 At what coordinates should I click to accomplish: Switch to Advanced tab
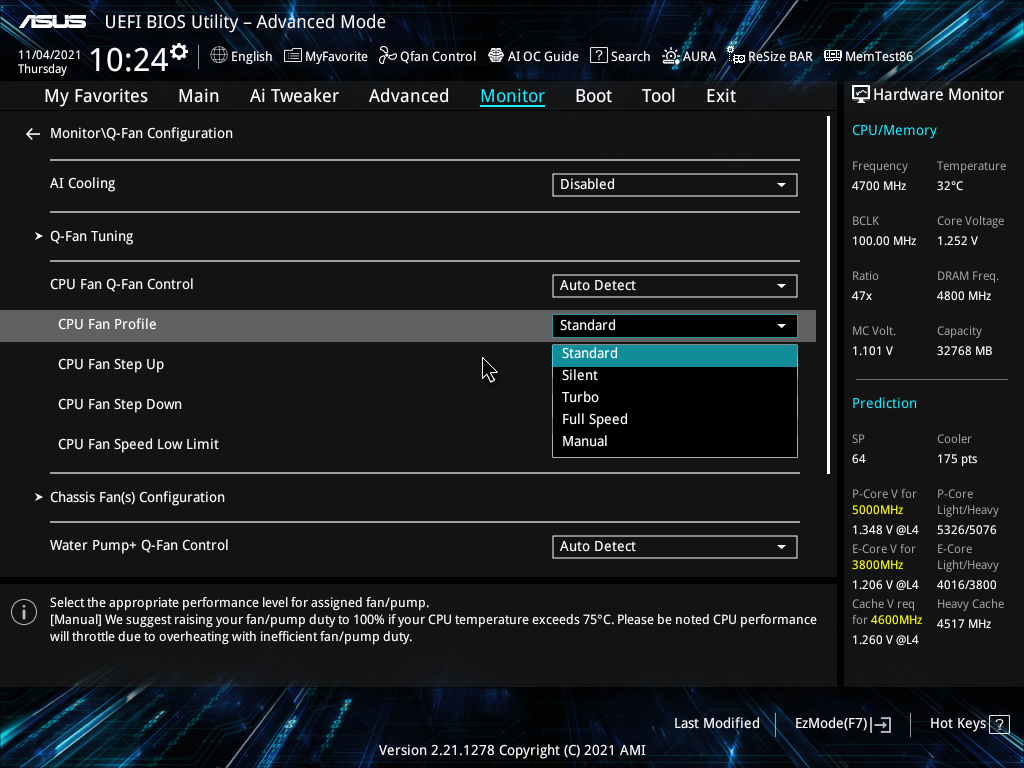[x=409, y=96]
